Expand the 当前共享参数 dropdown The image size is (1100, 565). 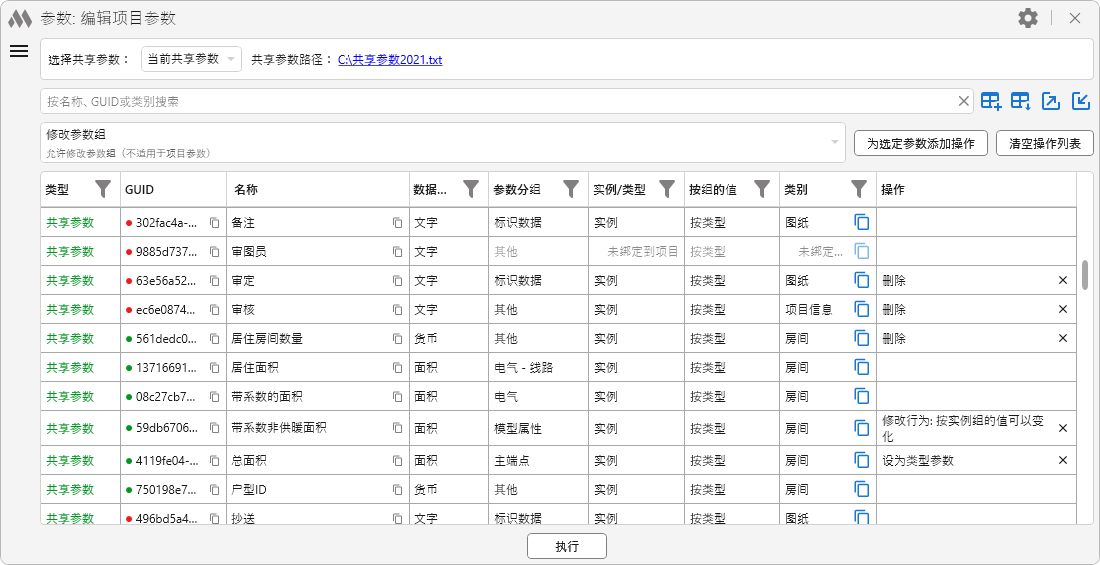click(x=191, y=59)
